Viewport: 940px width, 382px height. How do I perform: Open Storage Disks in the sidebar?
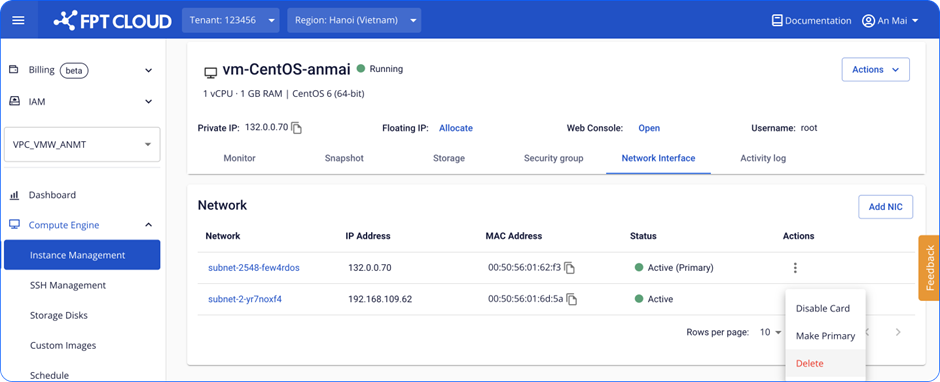pos(59,315)
